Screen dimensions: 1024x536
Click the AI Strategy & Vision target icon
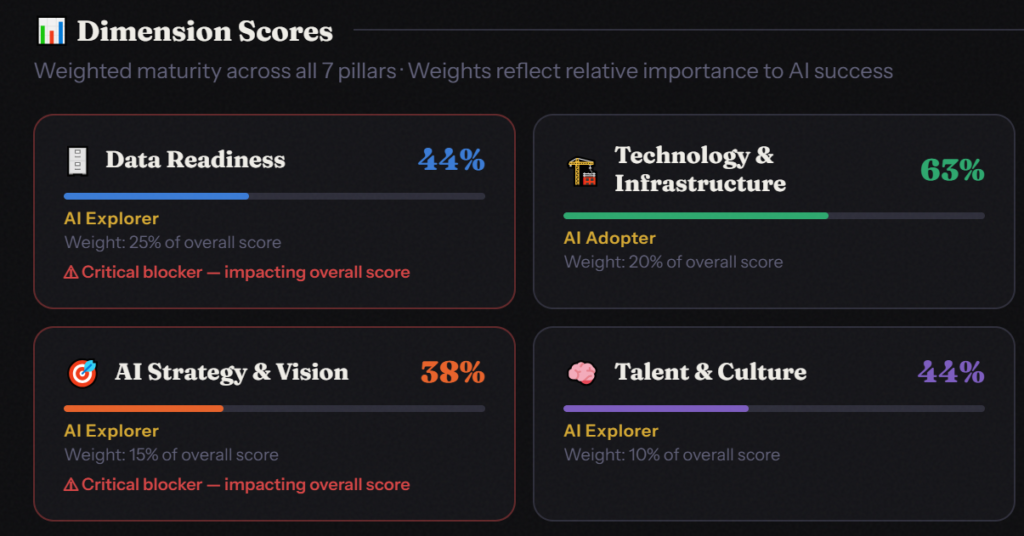[x=82, y=373]
